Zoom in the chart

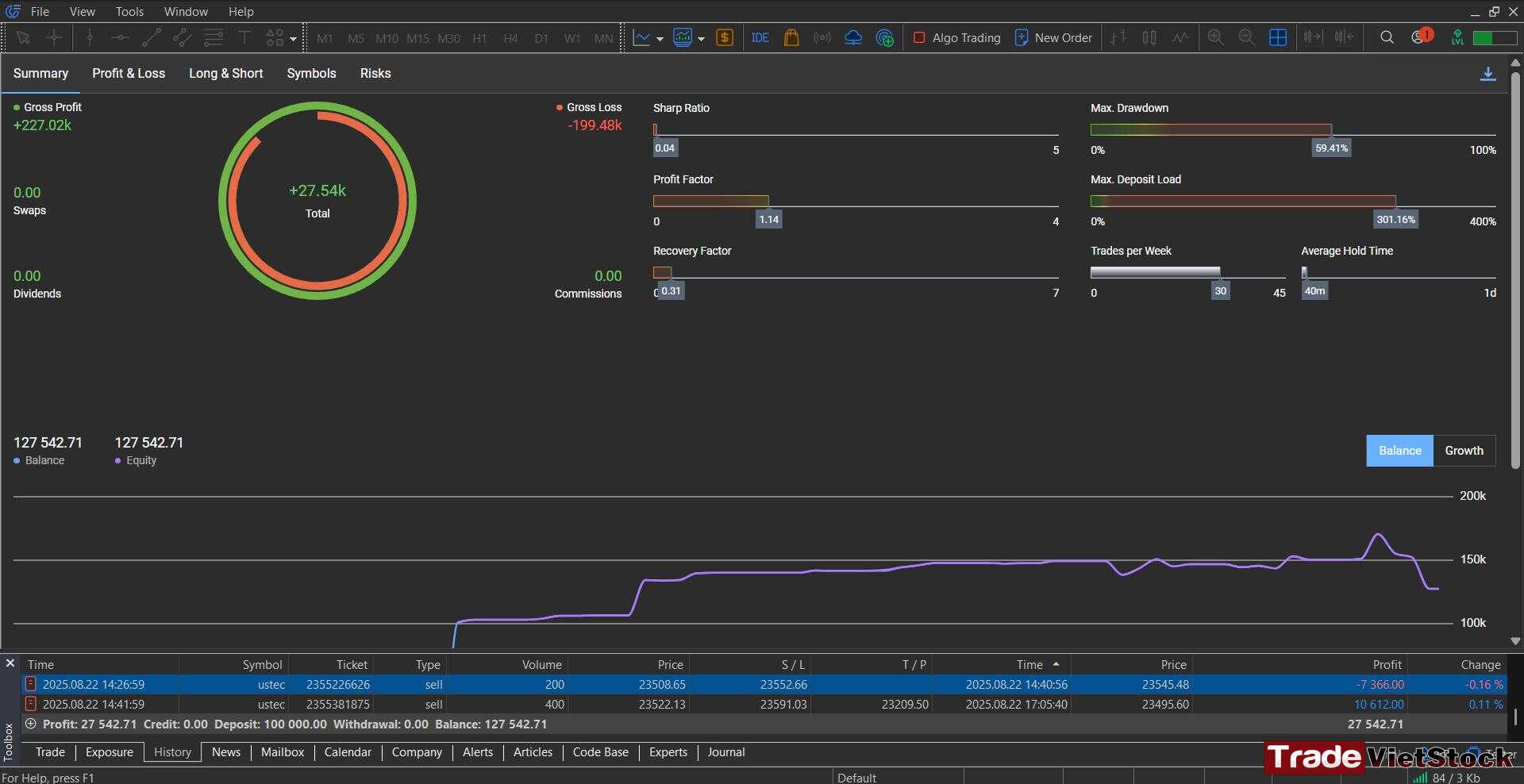click(x=1215, y=37)
